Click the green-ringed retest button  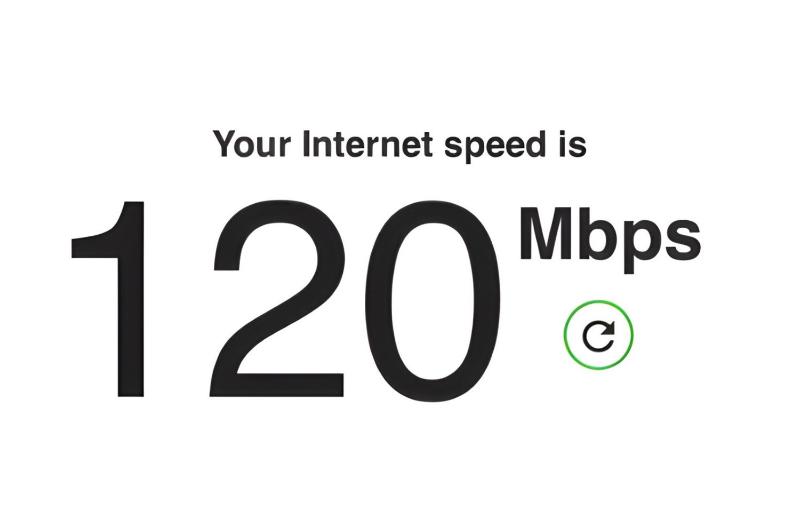point(598,335)
